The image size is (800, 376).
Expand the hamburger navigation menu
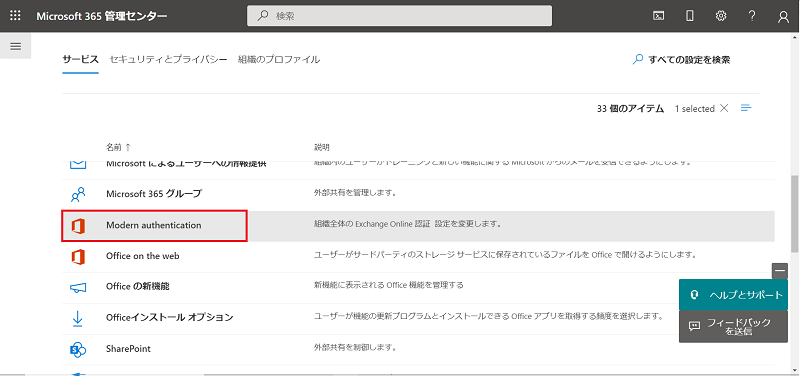16,46
